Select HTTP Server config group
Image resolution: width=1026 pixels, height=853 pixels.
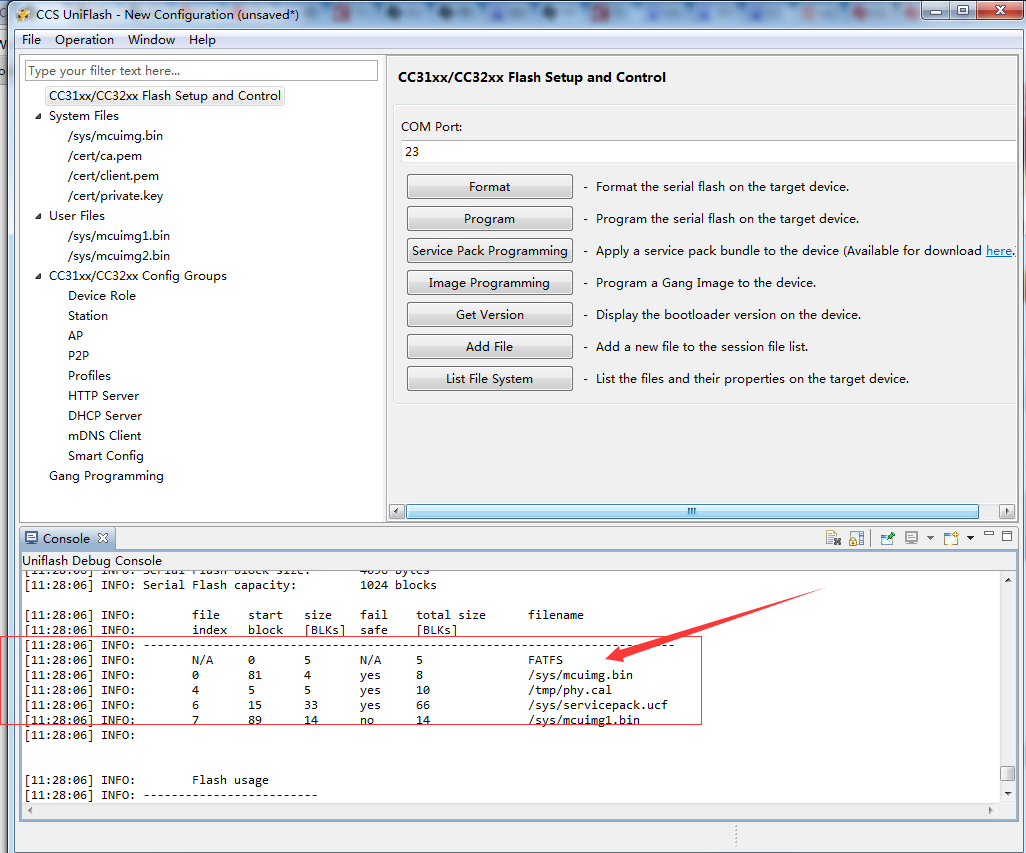(x=103, y=396)
